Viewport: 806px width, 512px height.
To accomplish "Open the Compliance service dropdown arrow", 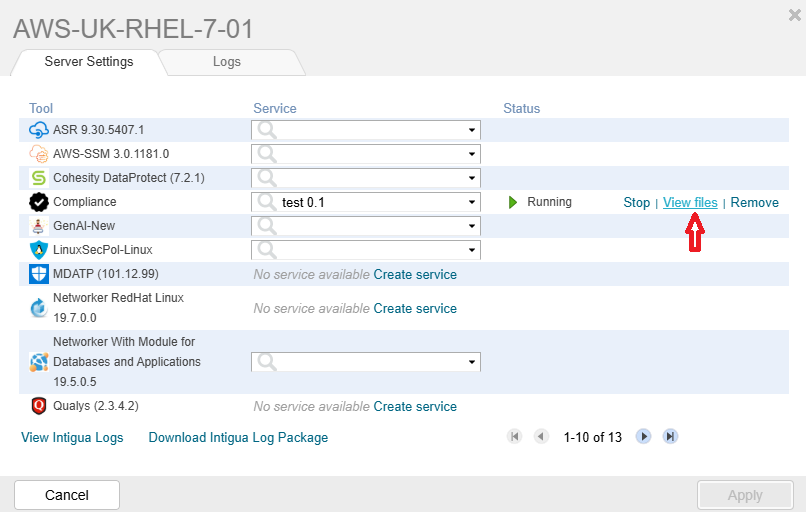I will coord(471,202).
